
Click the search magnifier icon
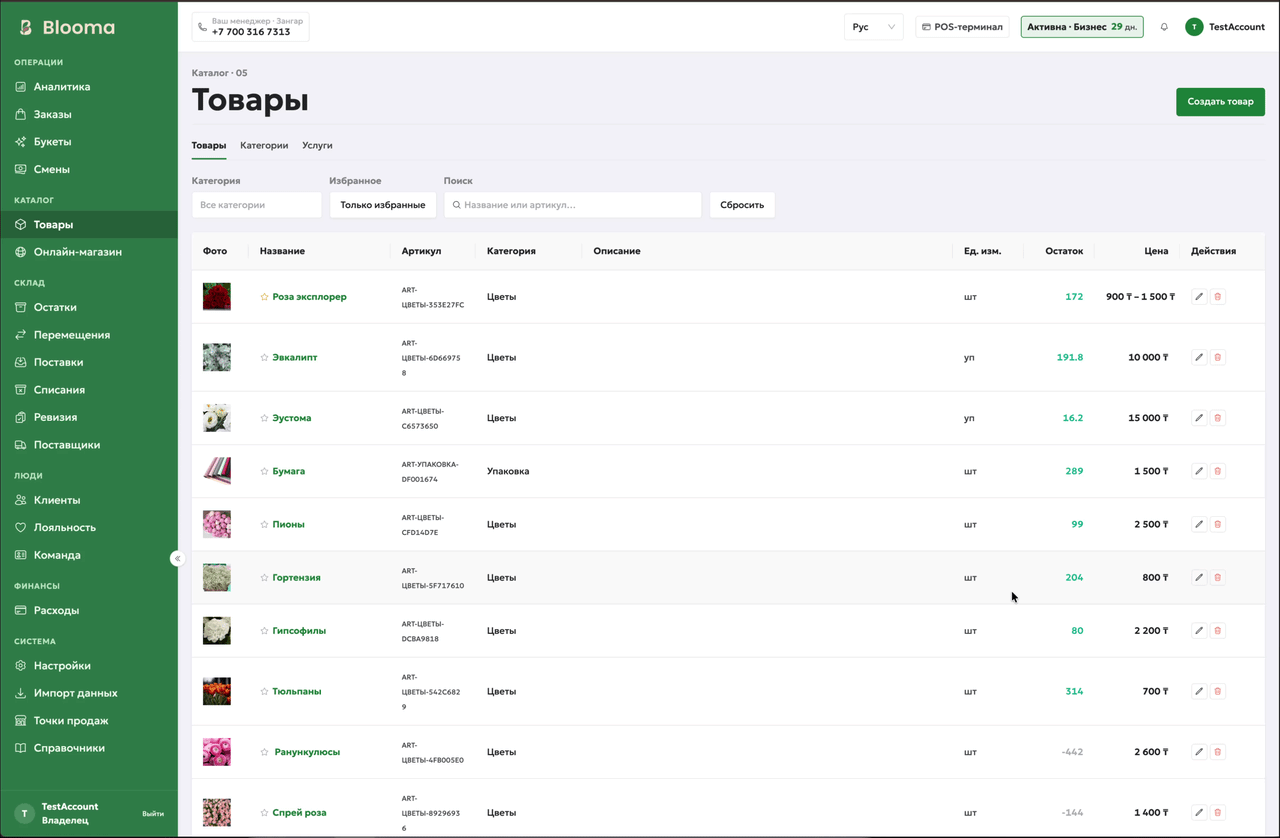point(457,205)
